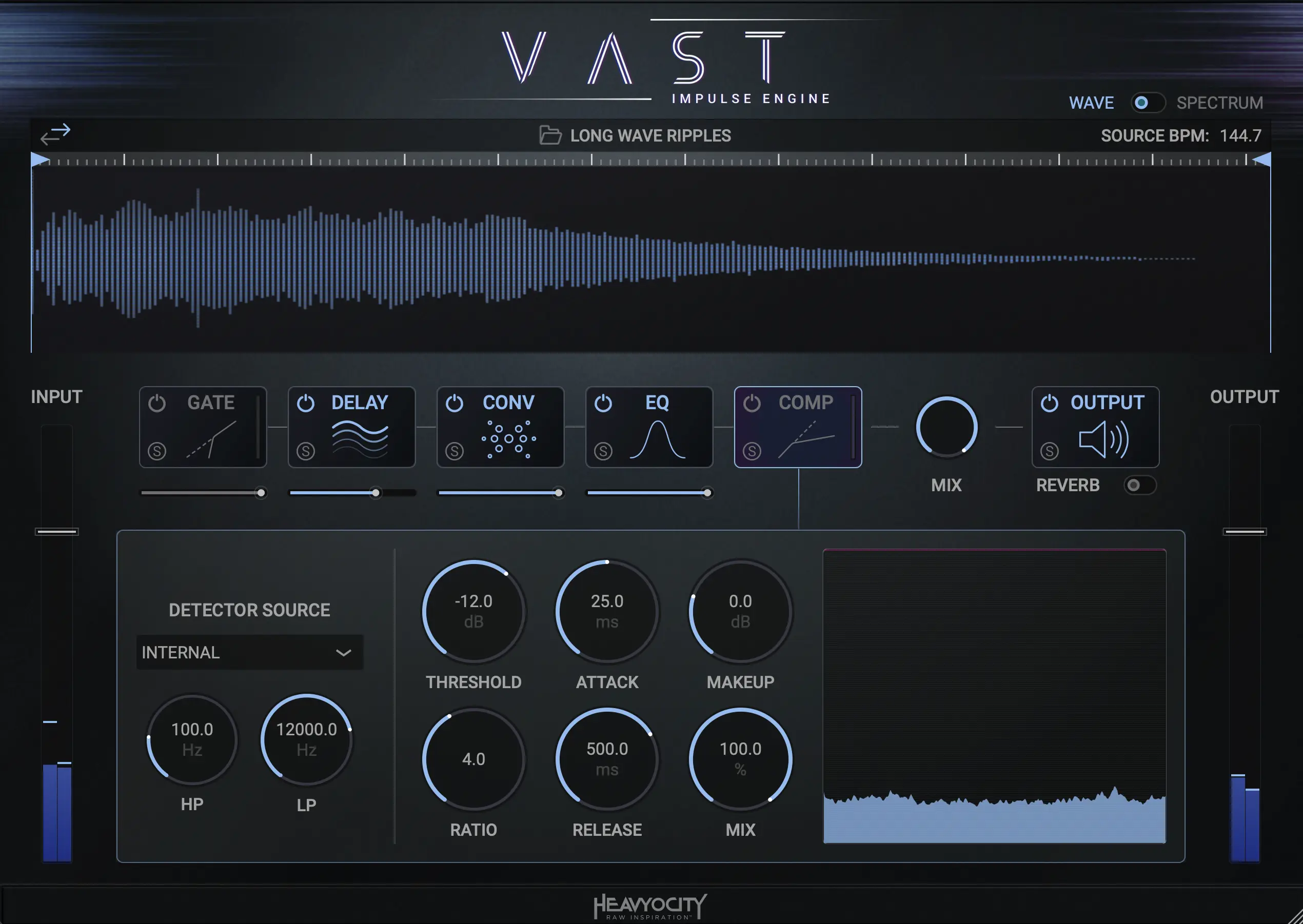Viewport: 1303px width, 924px height.
Task: Click the RATIO knob at 4.0
Action: [x=473, y=759]
